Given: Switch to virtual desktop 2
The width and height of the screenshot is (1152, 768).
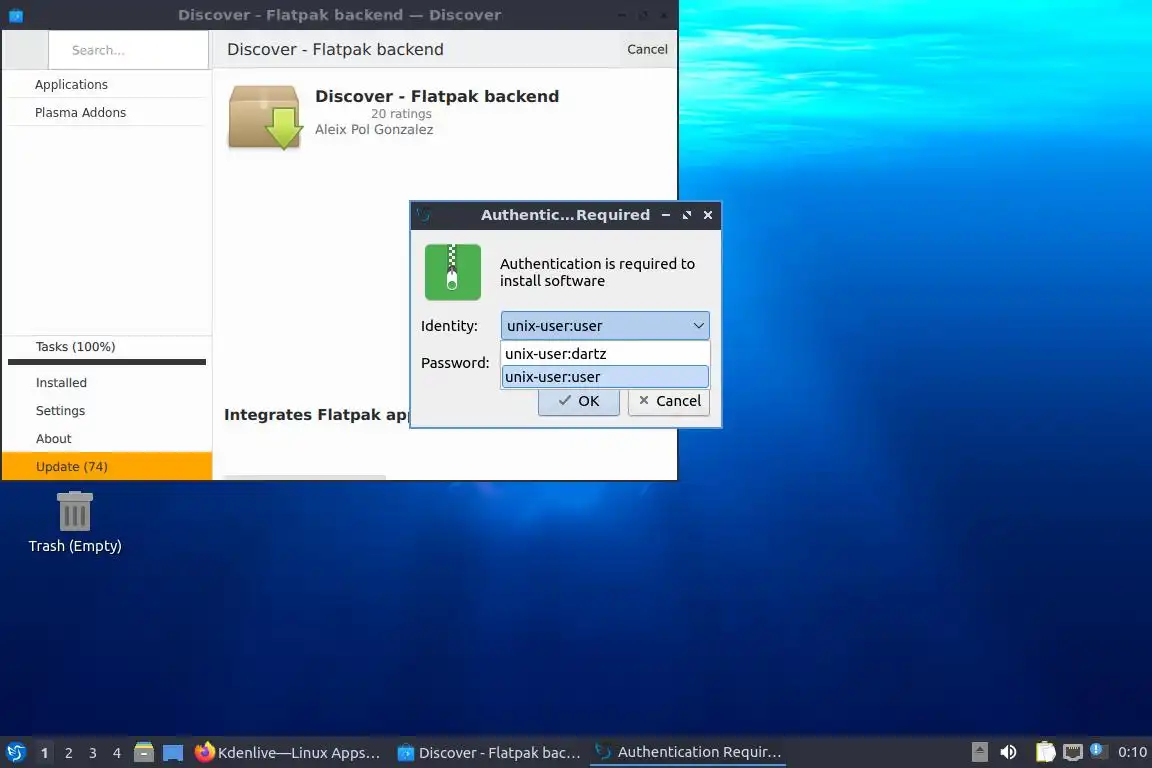Looking at the screenshot, I should pyautogui.click(x=68, y=753).
